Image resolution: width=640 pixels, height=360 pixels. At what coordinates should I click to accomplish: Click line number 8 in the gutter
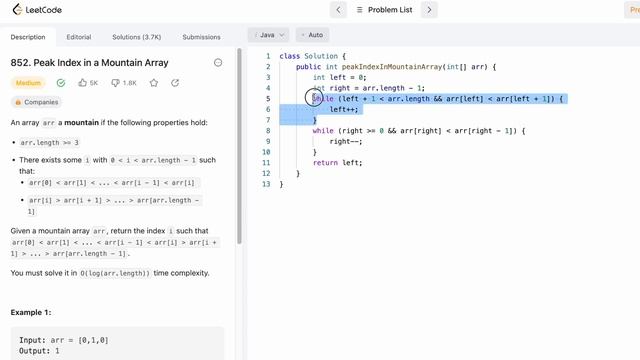(x=268, y=131)
